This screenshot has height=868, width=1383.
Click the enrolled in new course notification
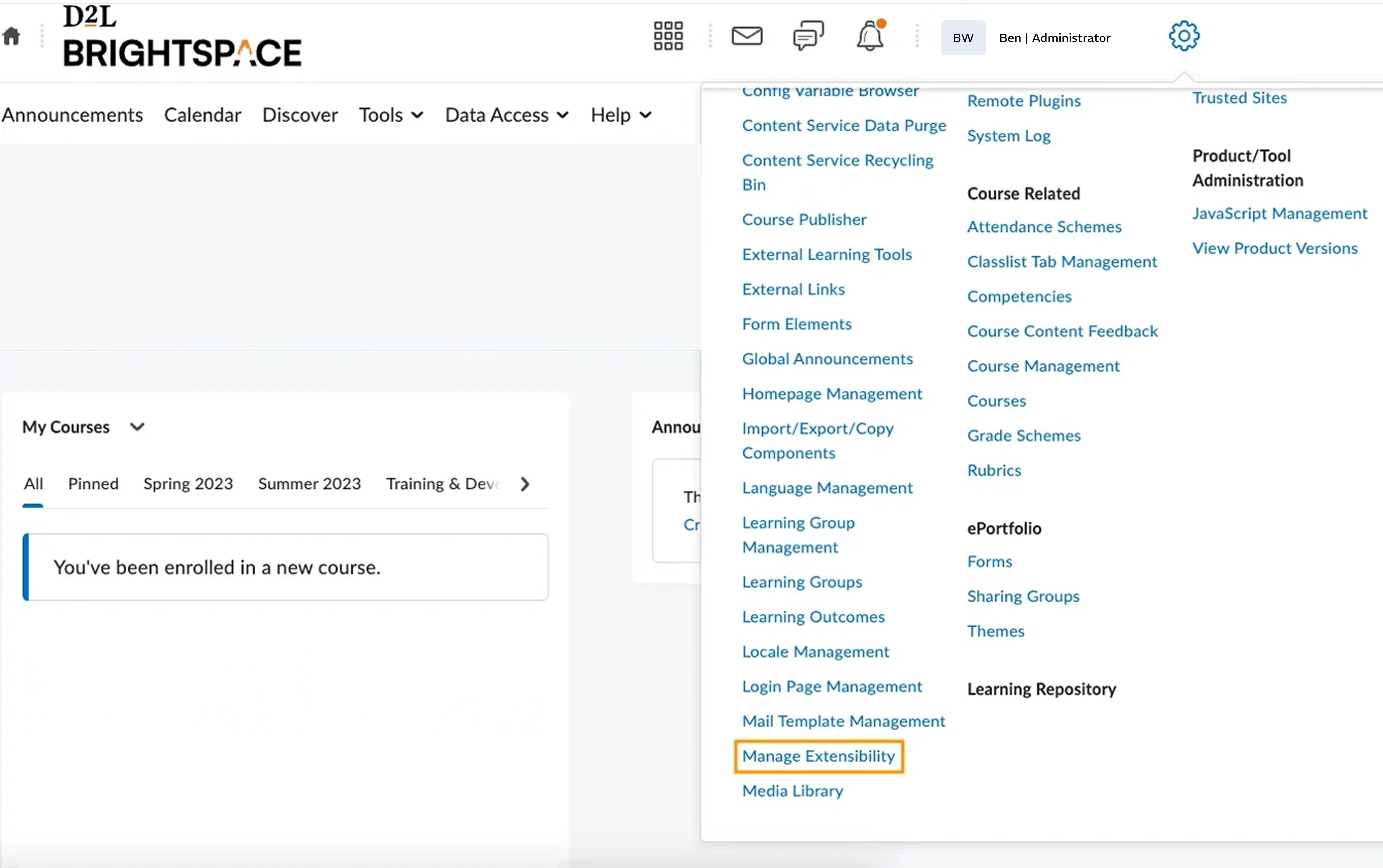[x=285, y=567]
